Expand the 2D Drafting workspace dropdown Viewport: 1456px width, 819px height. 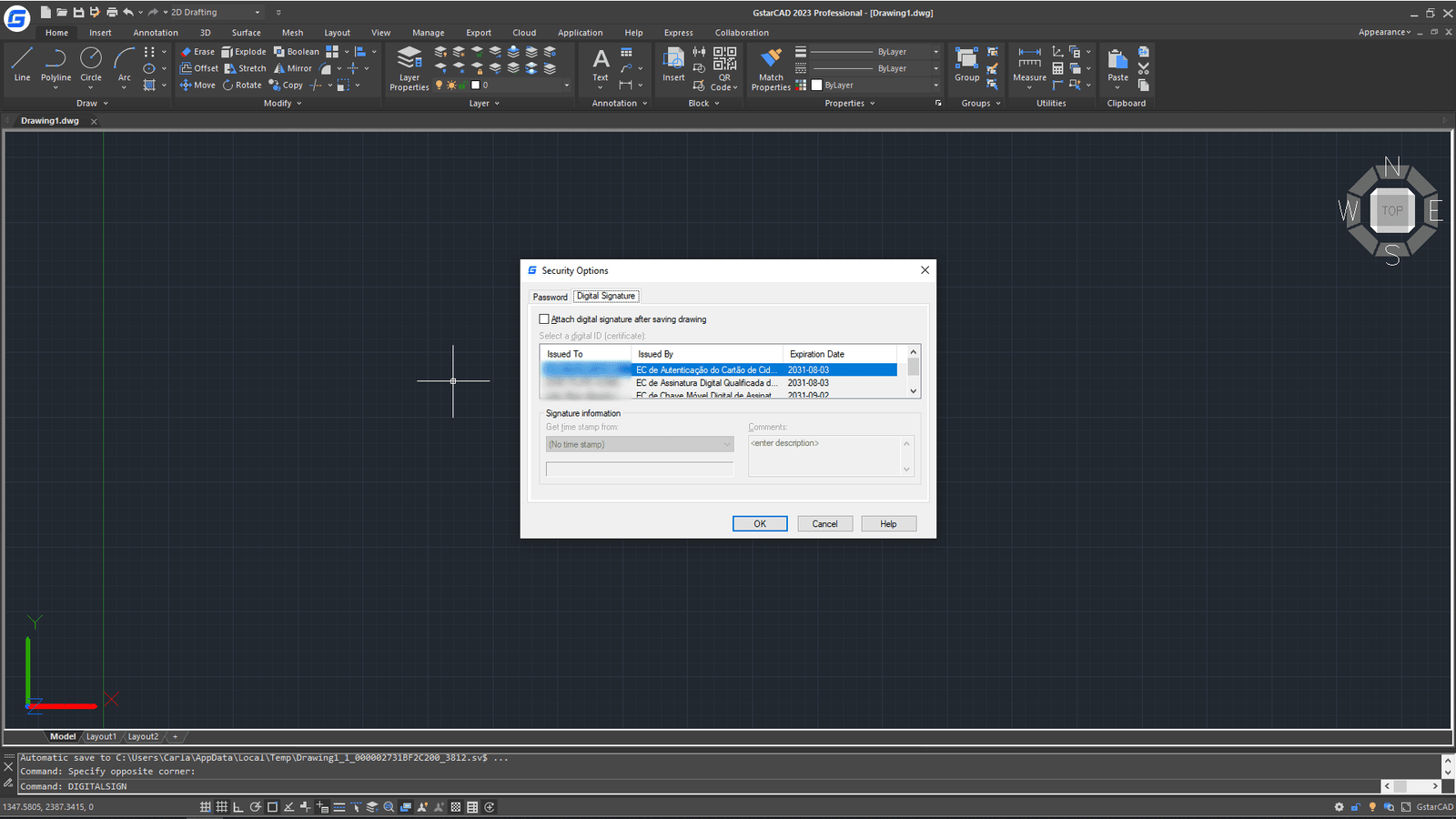258,13
